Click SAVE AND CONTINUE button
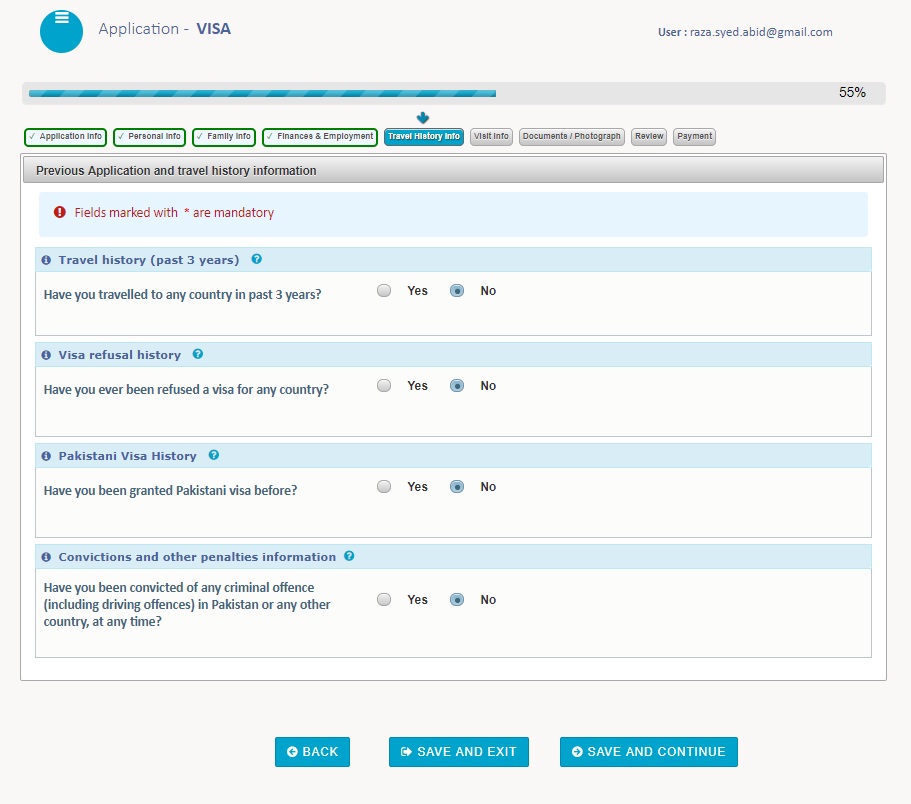Image resolution: width=911 pixels, height=804 pixels. click(x=649, y=752)
